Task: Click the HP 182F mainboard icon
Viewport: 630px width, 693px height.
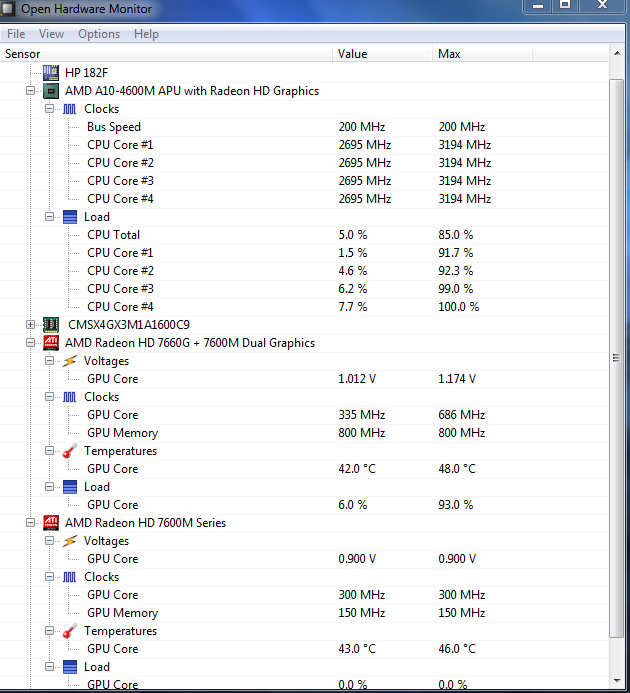Action: [x=51, y=72]
